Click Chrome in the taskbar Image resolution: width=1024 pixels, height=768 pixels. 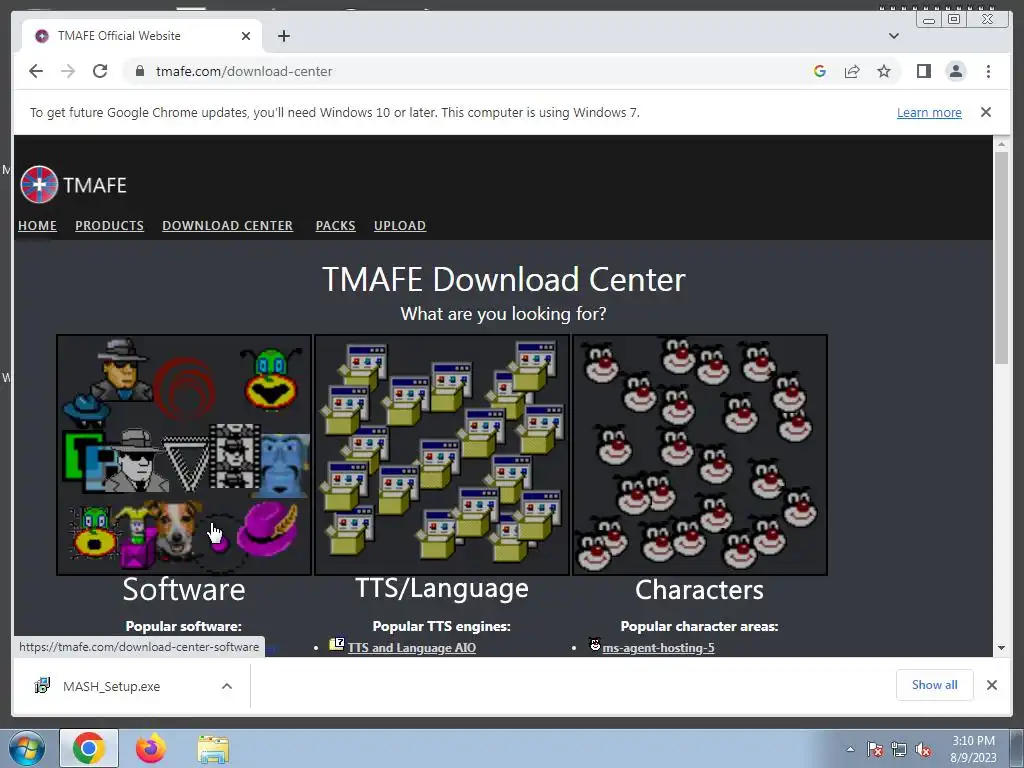click(89, 748)
